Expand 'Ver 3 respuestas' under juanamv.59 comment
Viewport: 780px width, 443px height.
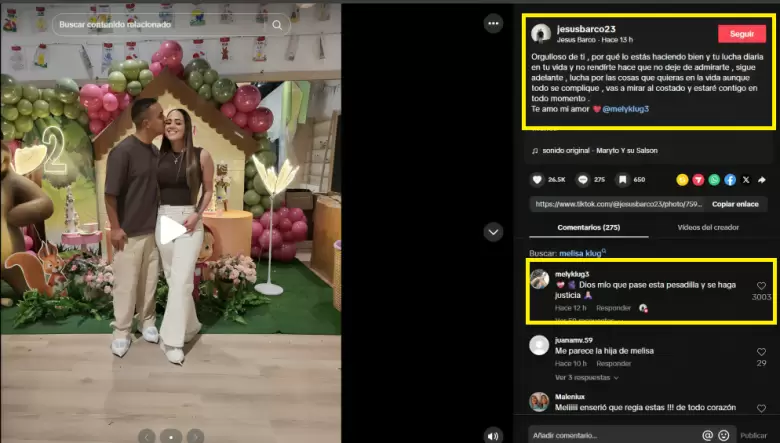point(585,378)
